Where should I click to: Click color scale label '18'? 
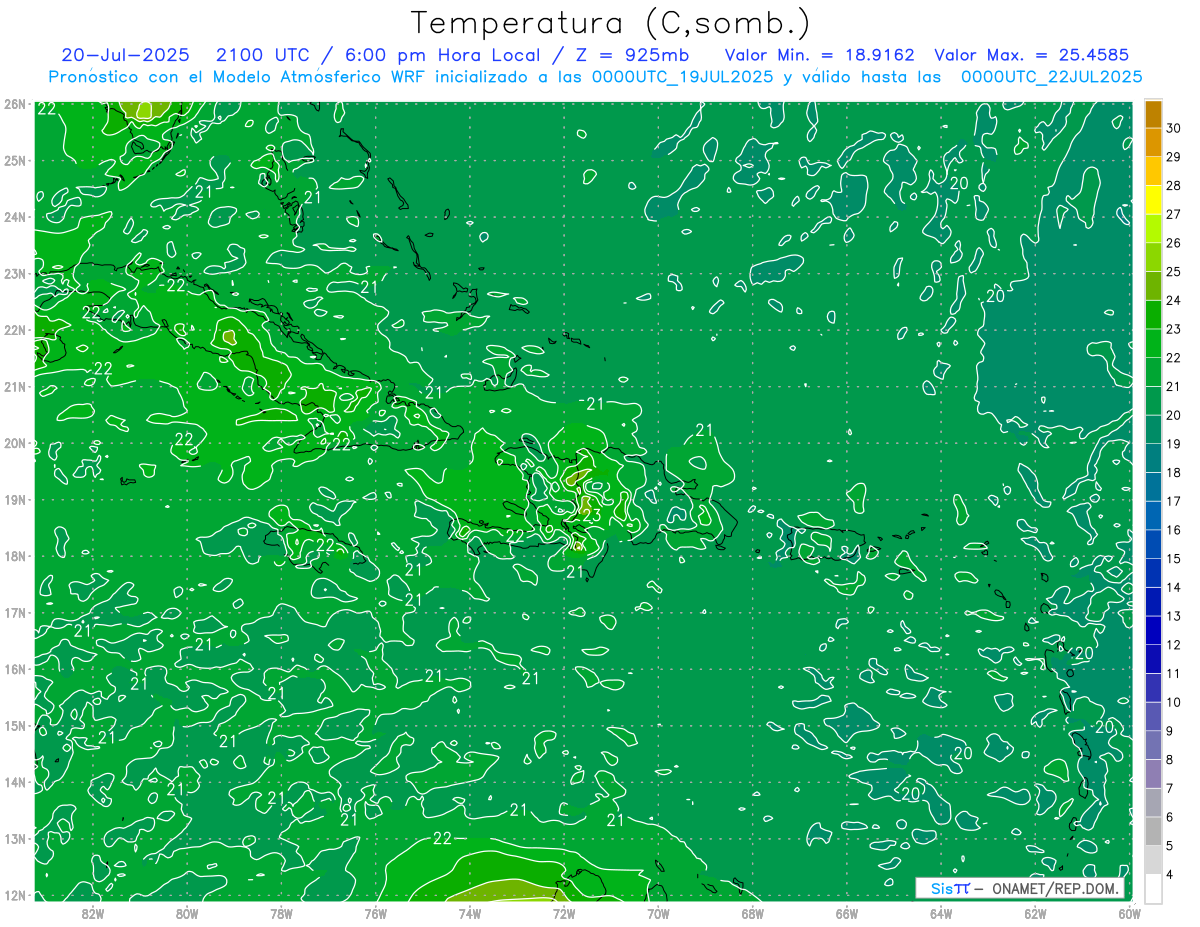pos(1174,472)
